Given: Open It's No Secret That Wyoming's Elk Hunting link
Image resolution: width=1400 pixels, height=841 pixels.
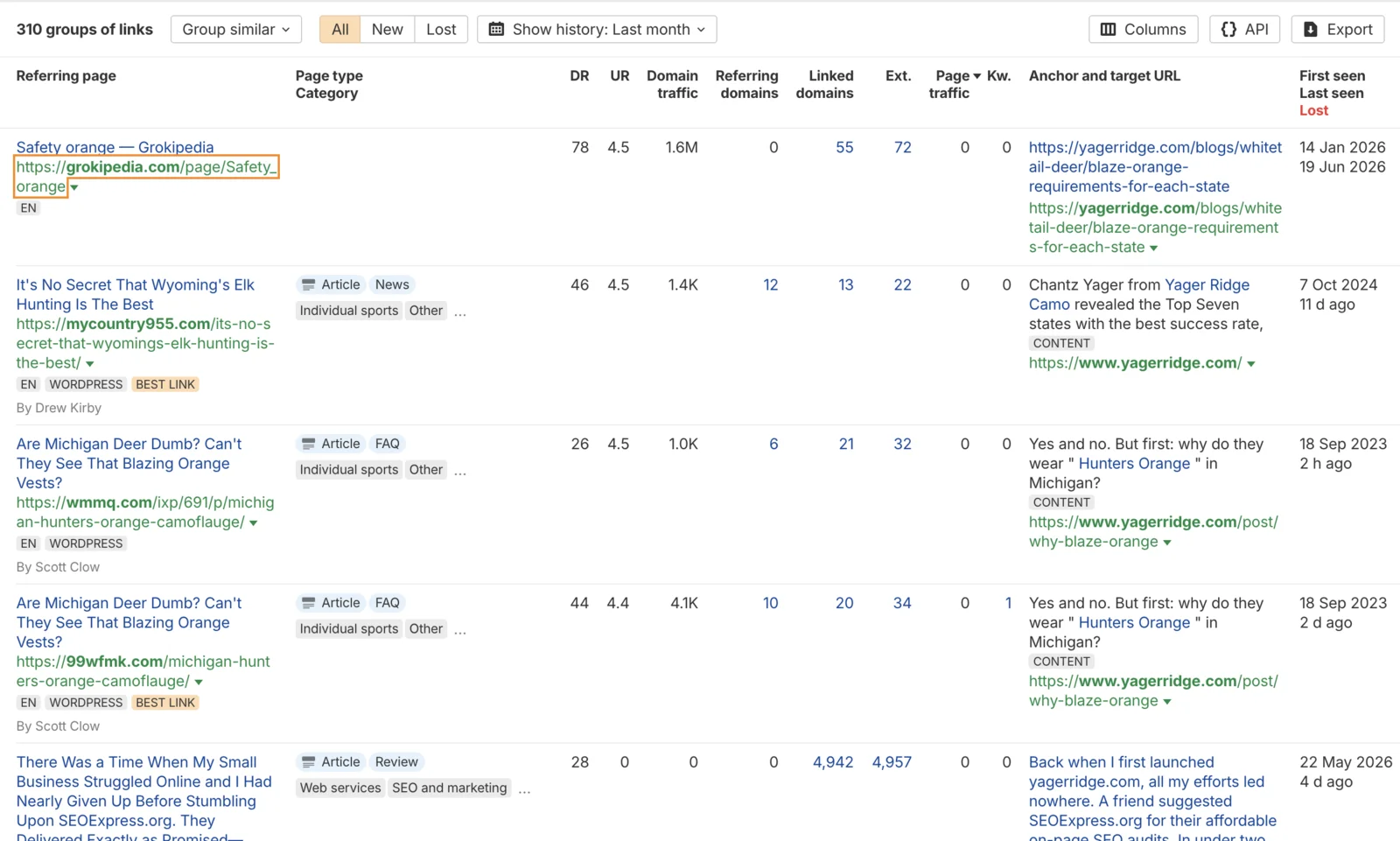Looking at the screenshot, I should coord(136,294).
